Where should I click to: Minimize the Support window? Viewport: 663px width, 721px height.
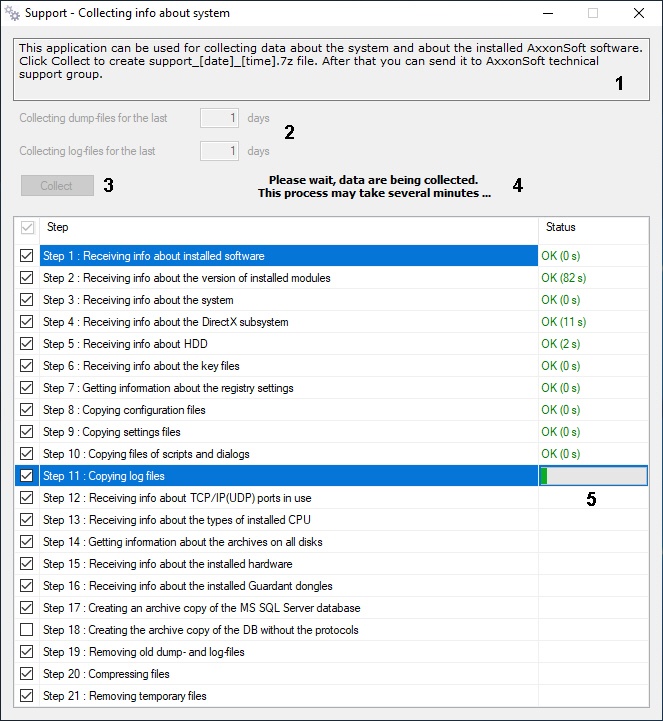point(548,13)
